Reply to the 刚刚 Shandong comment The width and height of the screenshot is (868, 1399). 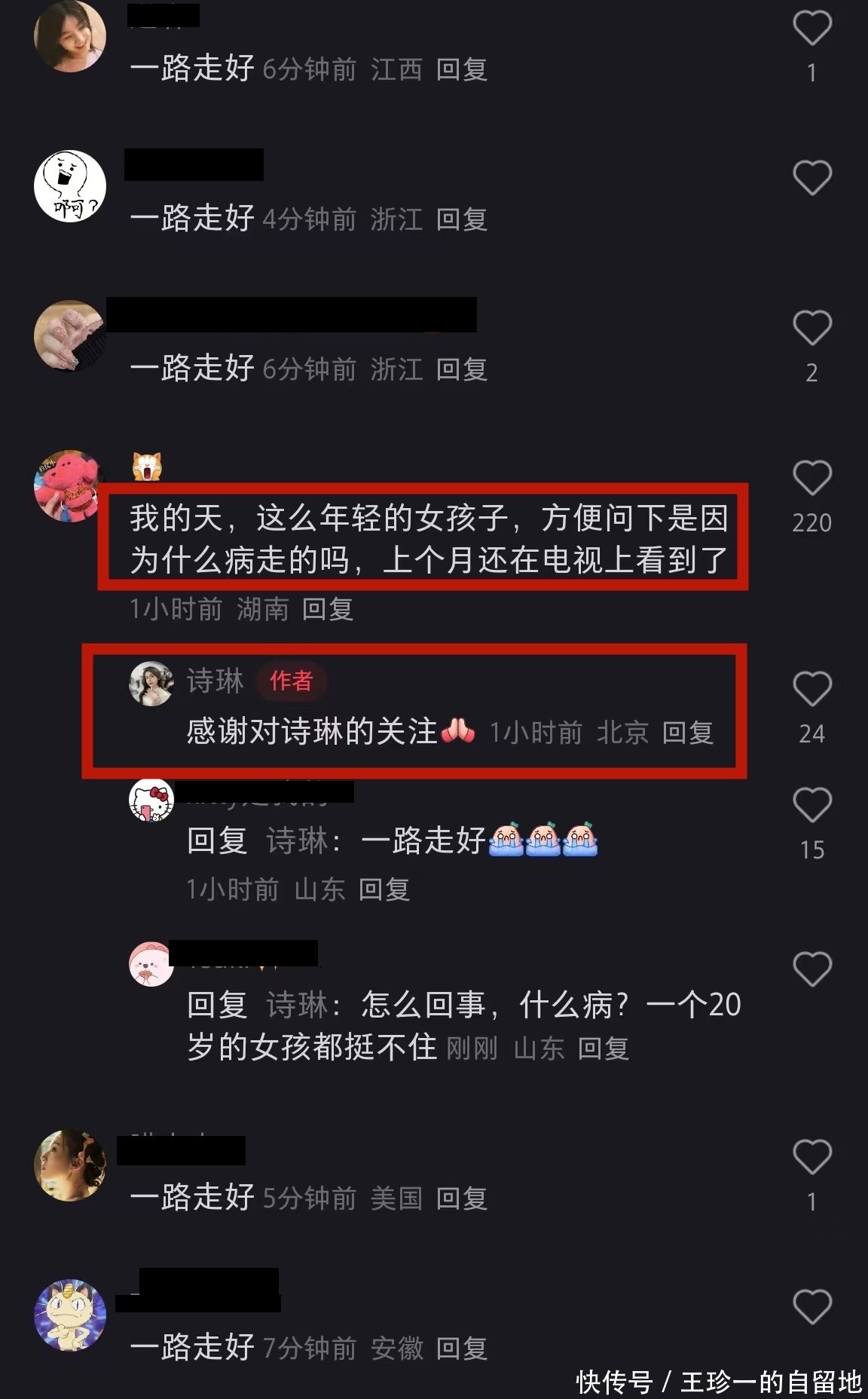[604, 1048]
